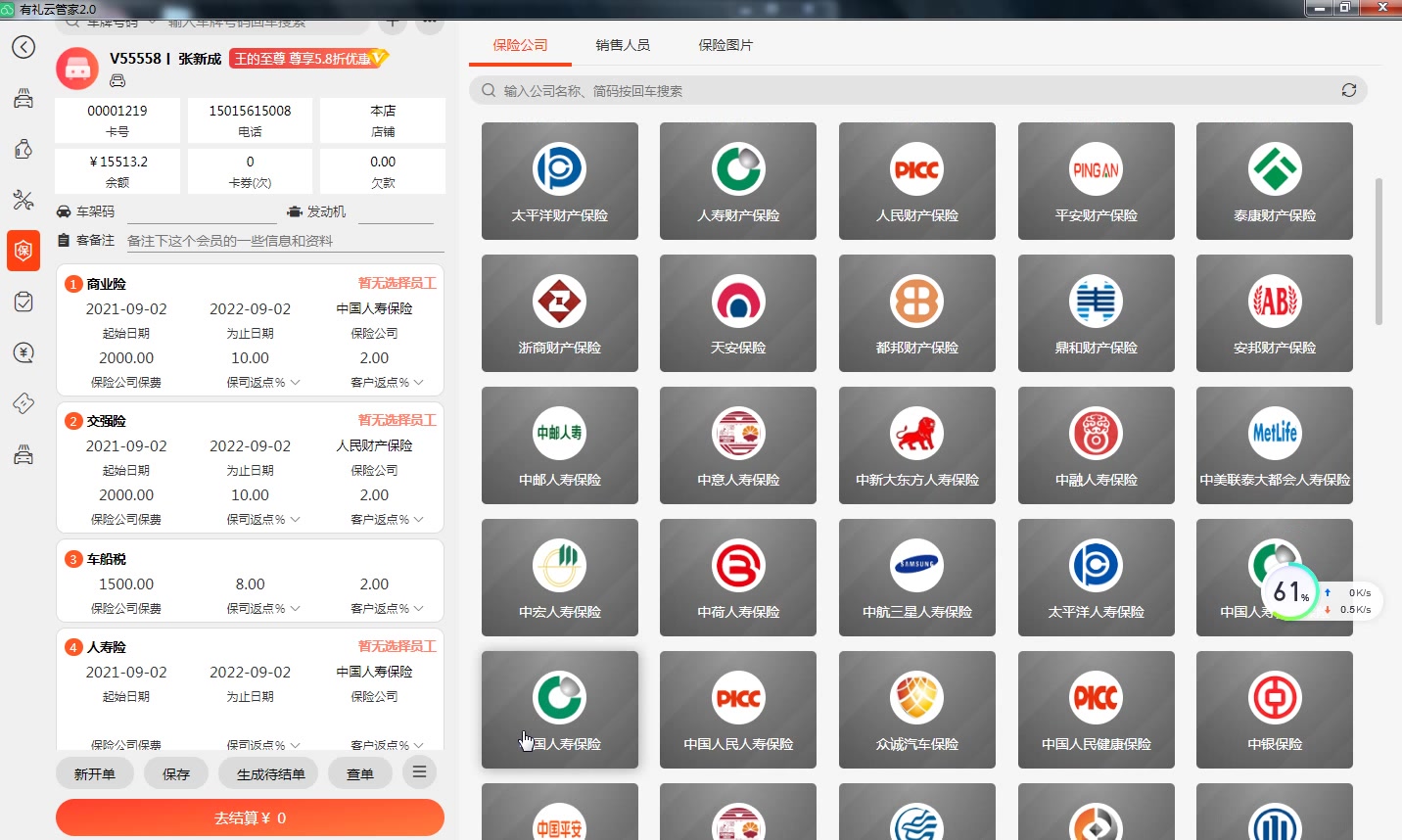Expand 客户返点% dropdown under 车船税
This screenshot has height=840, width=1402.
[x=387, y=608]
